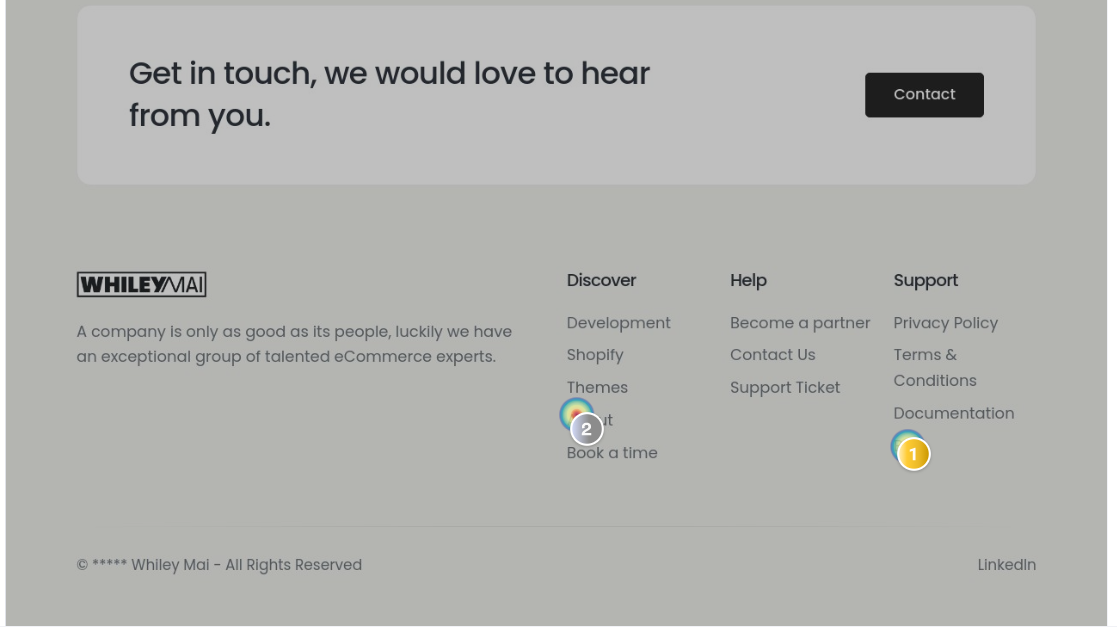View the Privacy Policy page
This screenshot has height=635, width=1117.
pos(945,323)
